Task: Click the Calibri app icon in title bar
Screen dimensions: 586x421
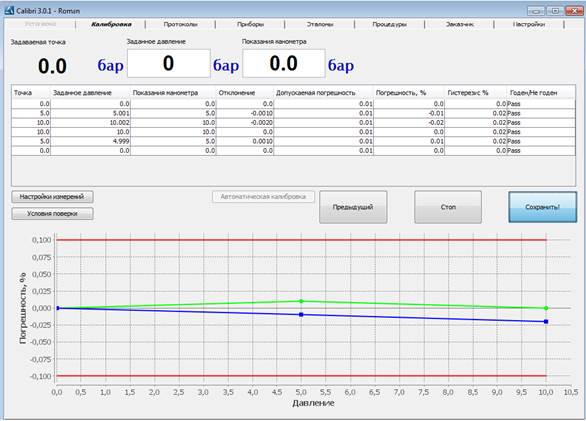Action: click(x=9, y=10)
